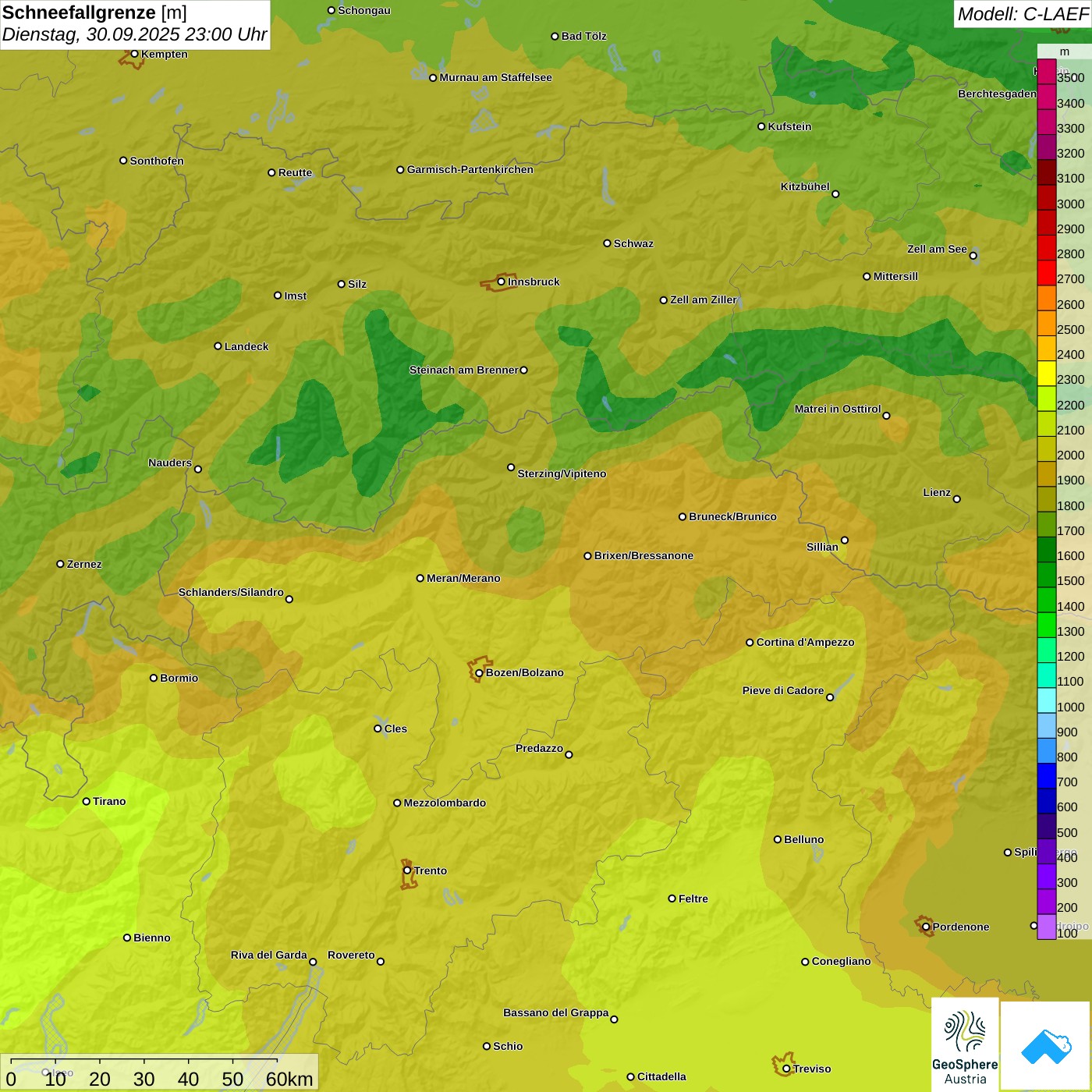
Task: Click the Murnau am Staffelsee label
Action: click(x=495, y=77)
